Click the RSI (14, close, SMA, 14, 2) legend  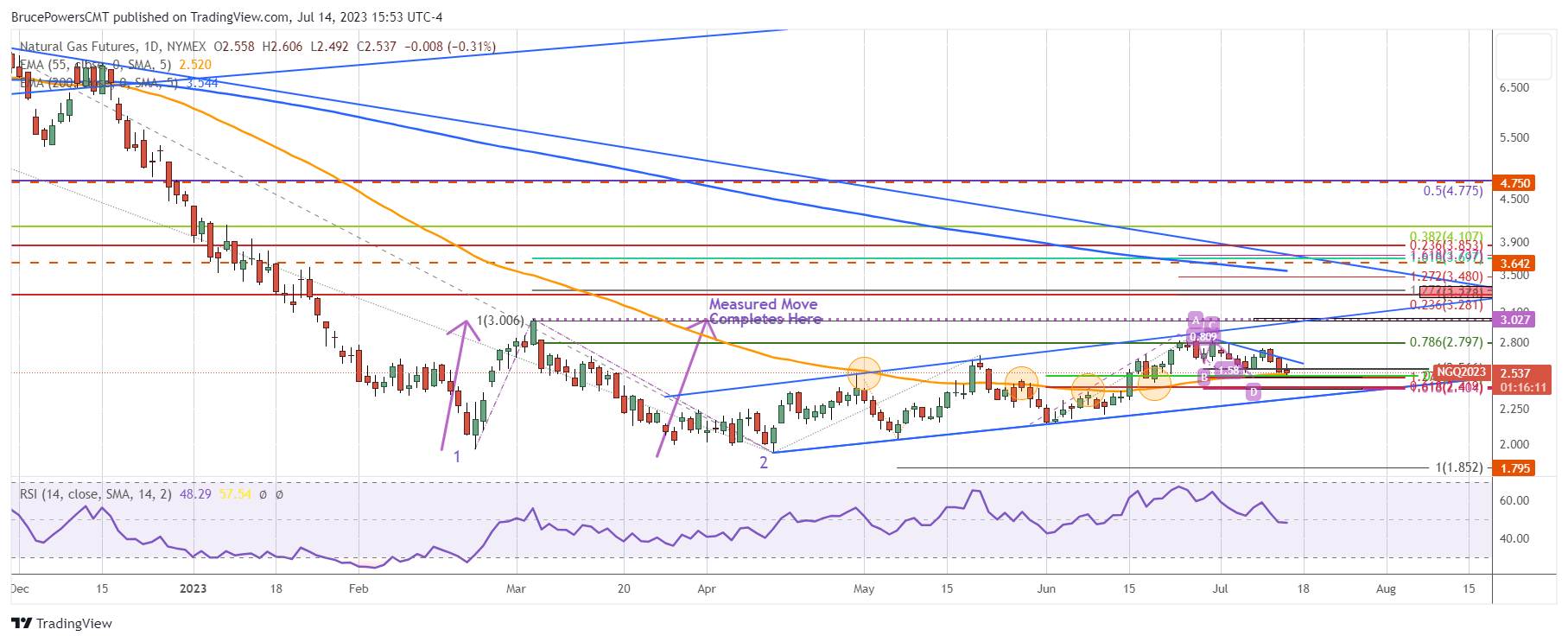coord(96,494)
